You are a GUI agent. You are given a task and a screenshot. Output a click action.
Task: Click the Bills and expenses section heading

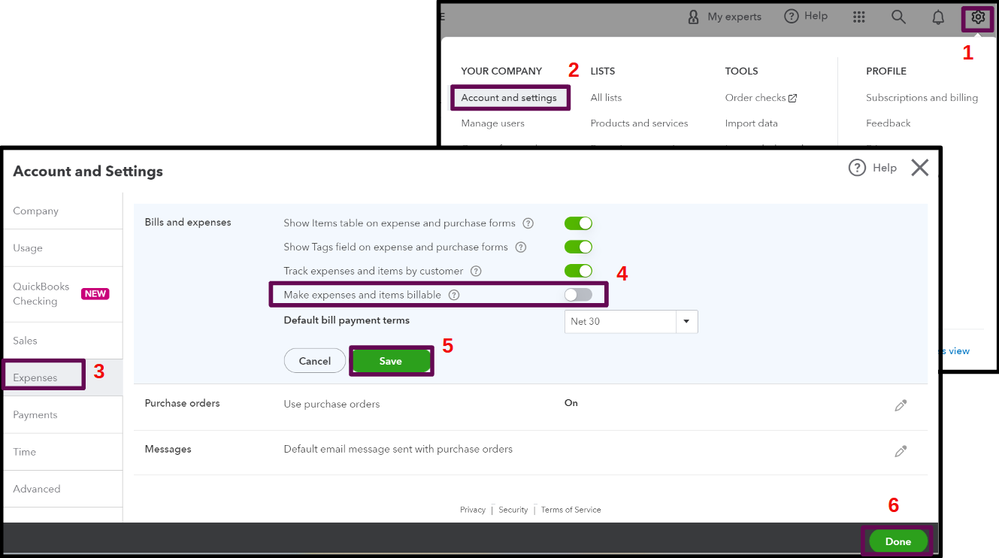coord(188,222)
